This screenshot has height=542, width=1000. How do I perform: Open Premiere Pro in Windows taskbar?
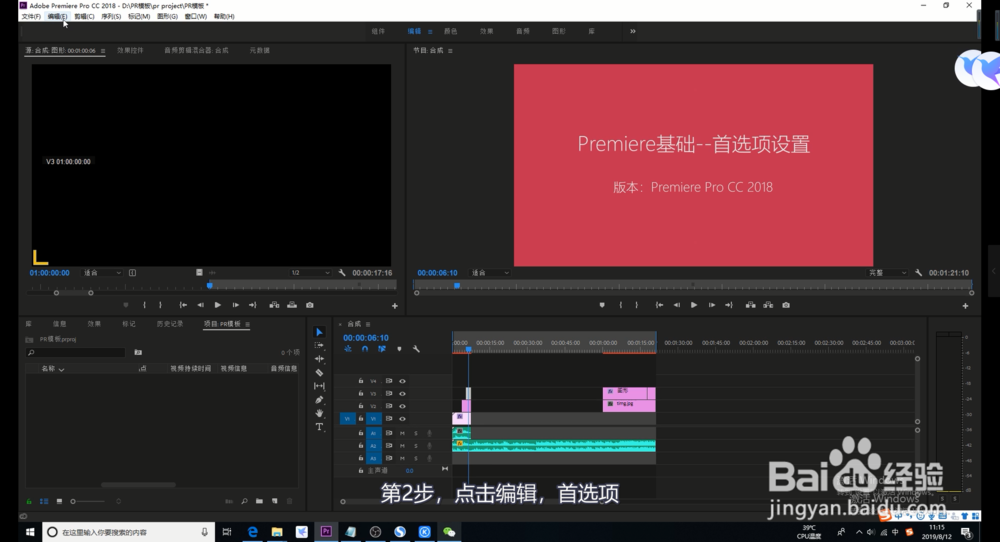[x=326, y=531]
